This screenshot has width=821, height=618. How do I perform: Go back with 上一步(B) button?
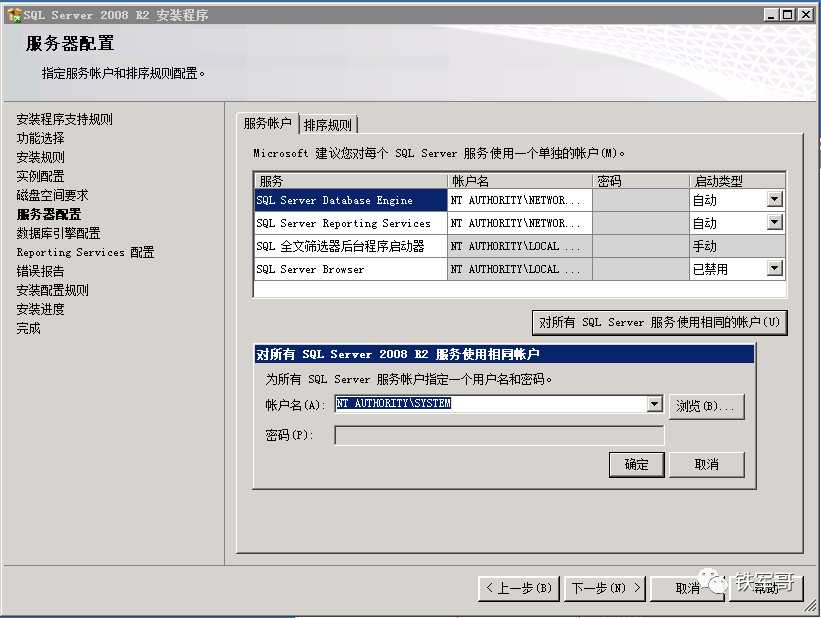click(x=518, y=588)
